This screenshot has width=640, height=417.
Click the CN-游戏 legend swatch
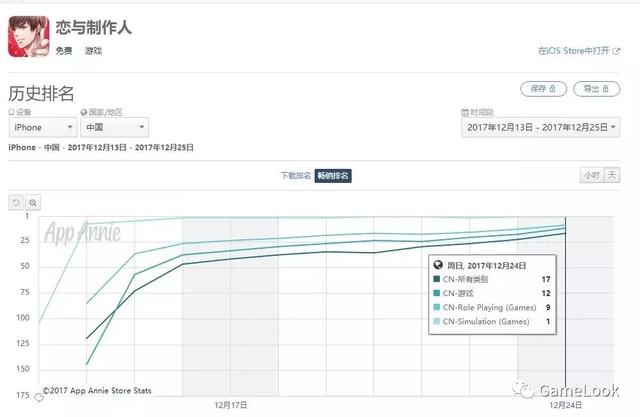(436, 293)
